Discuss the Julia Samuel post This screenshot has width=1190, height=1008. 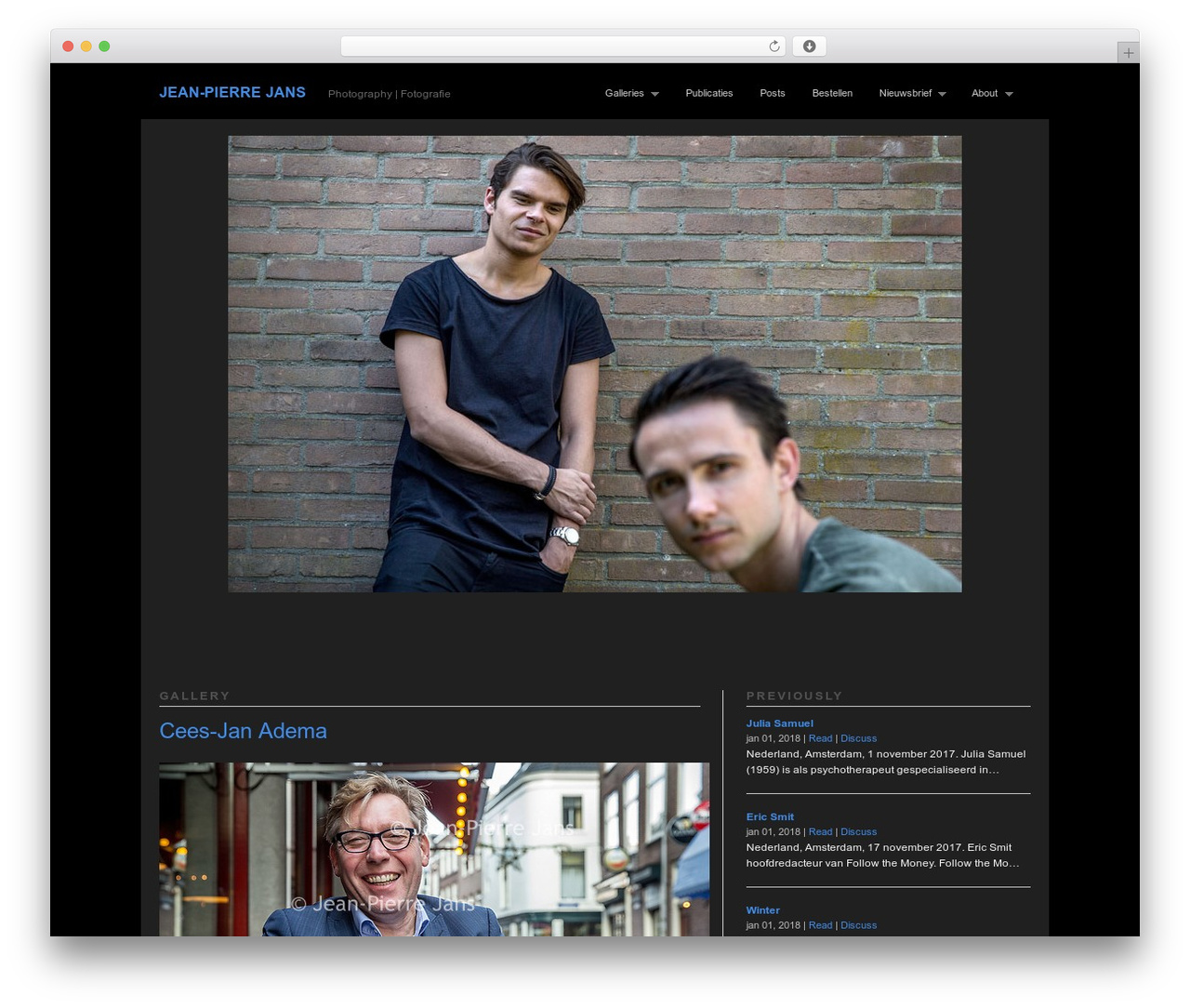859,738
